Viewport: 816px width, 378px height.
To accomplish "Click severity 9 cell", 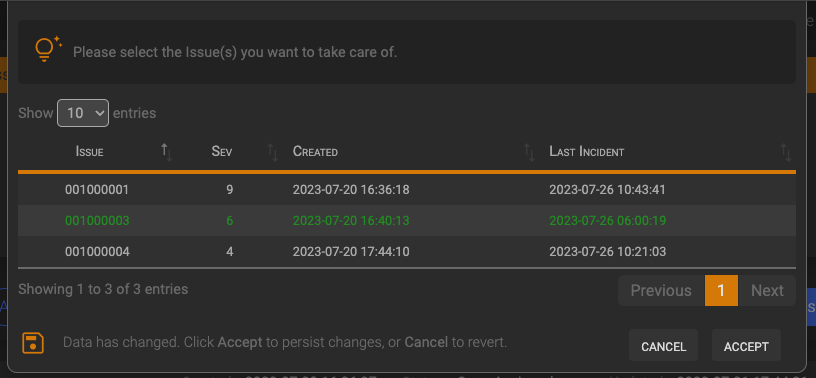I will [x=230, y=190].
